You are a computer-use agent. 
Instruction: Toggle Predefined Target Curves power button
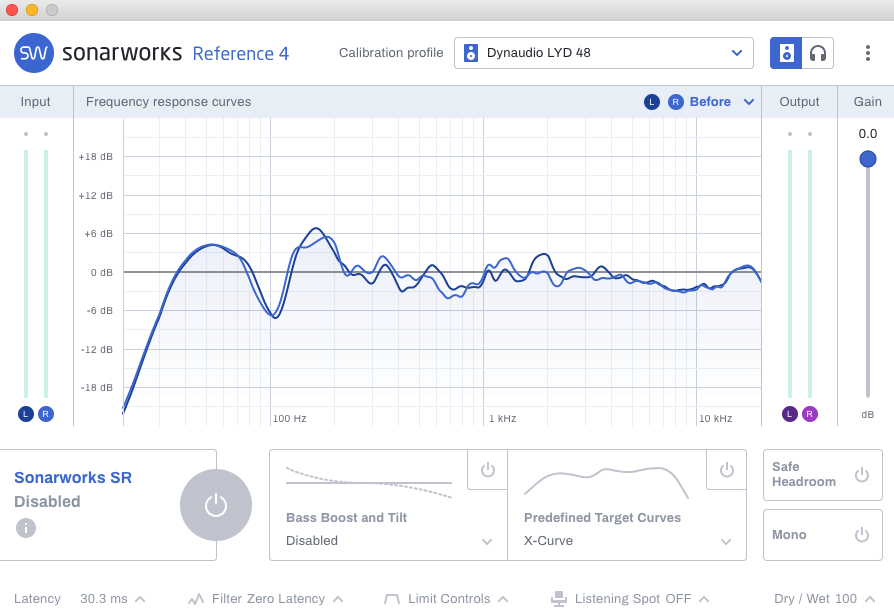pyautogui.click(x=726, y=470)
